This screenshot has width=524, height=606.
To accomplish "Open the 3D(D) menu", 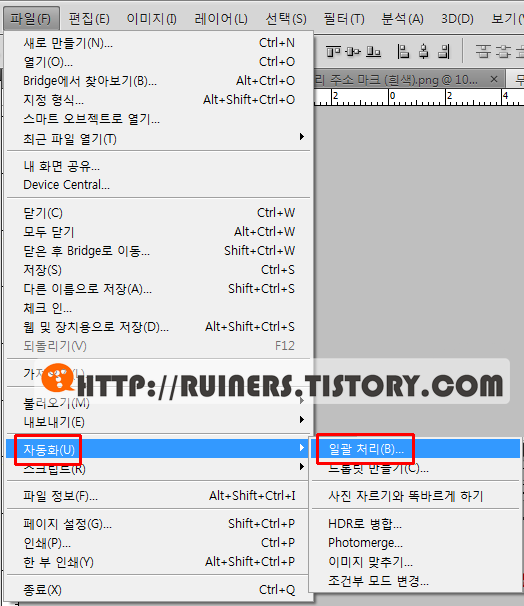I will click(x=457, y=19).
